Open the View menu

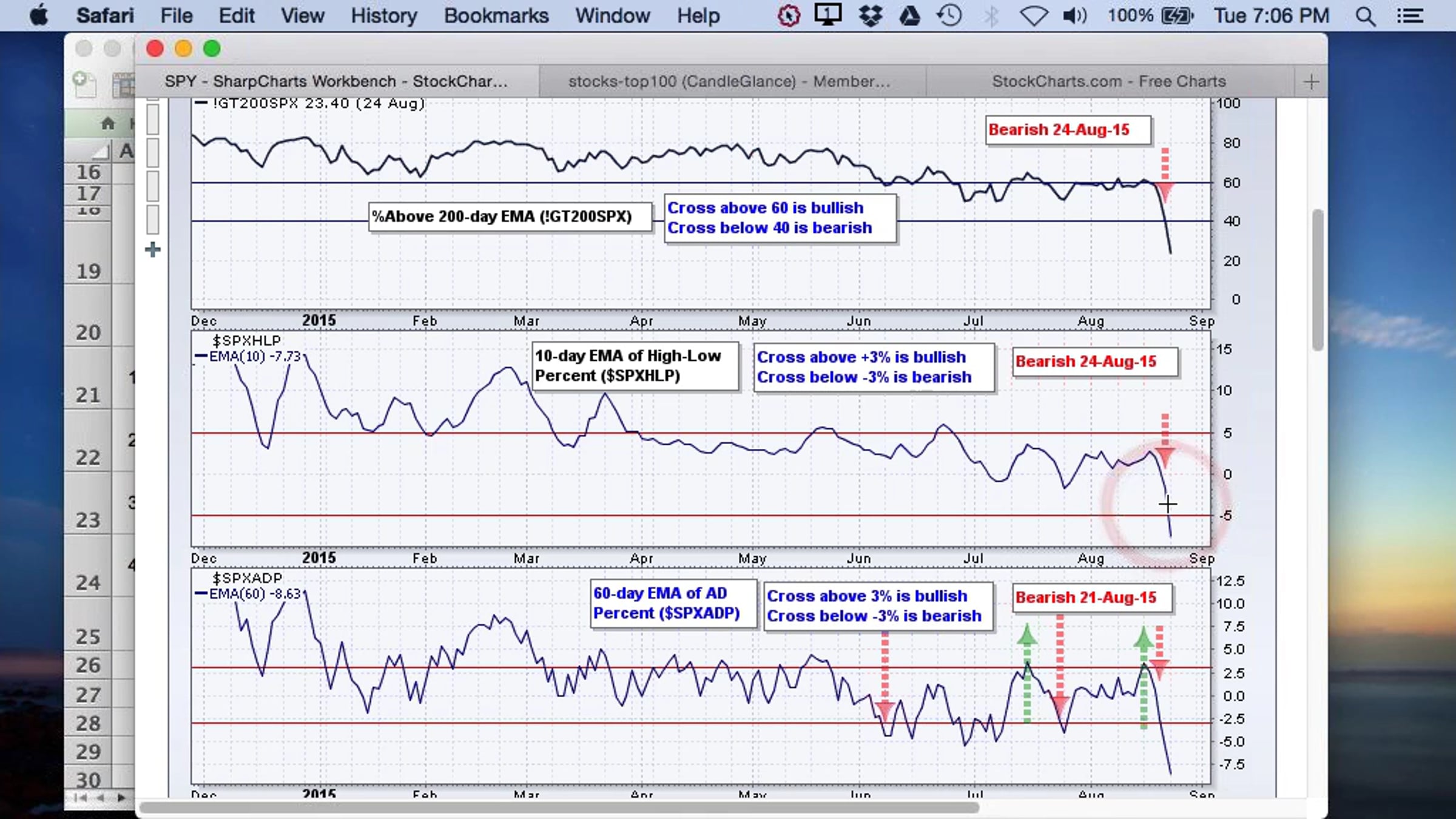click(x=302, y=16)
